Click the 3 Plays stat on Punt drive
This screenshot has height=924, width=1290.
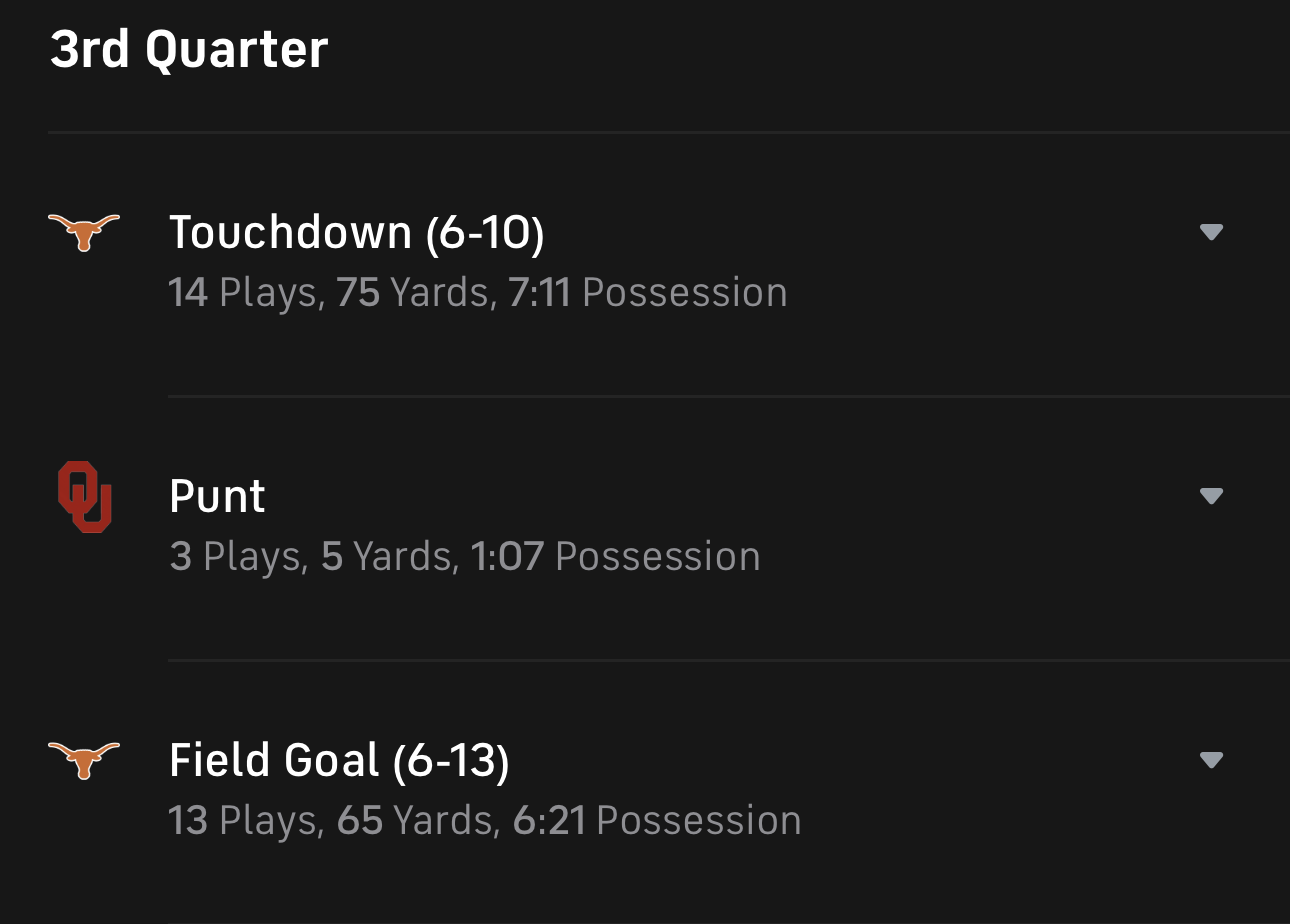(x=236, y=557)
